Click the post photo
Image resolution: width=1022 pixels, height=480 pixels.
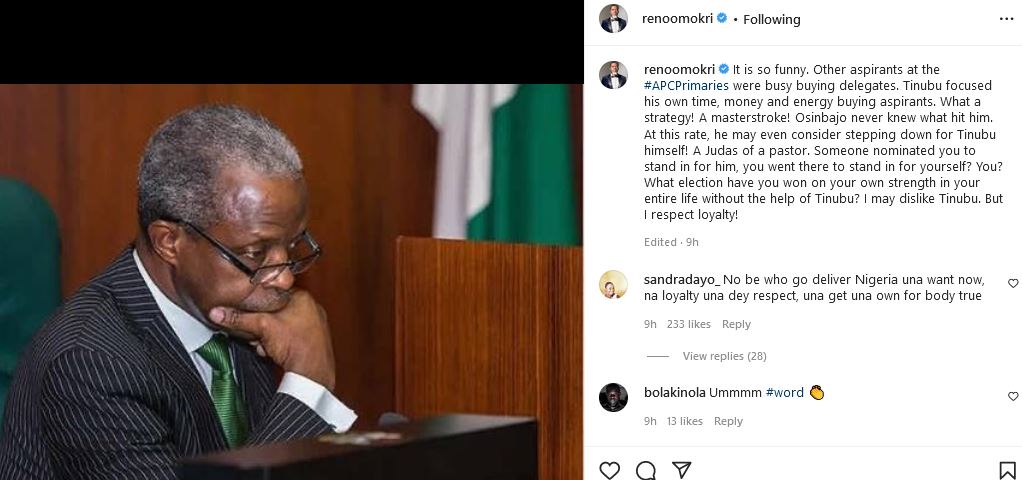tap(291, 280)
